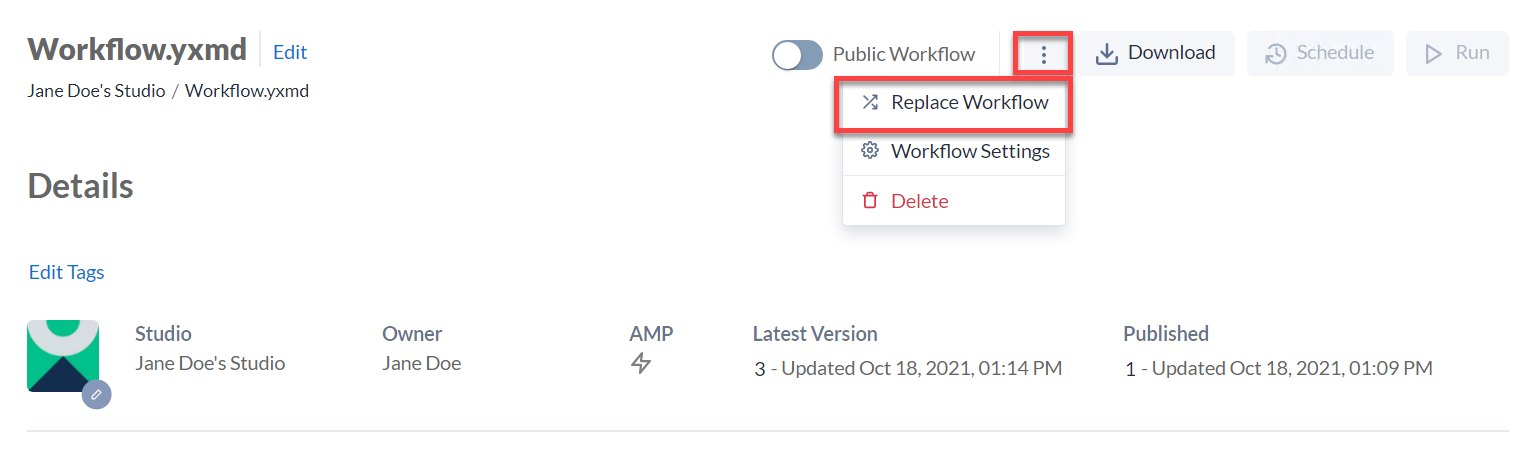Click the play triangle icon for Run
Screen dimensions: 1520x458
(1433, 54)
